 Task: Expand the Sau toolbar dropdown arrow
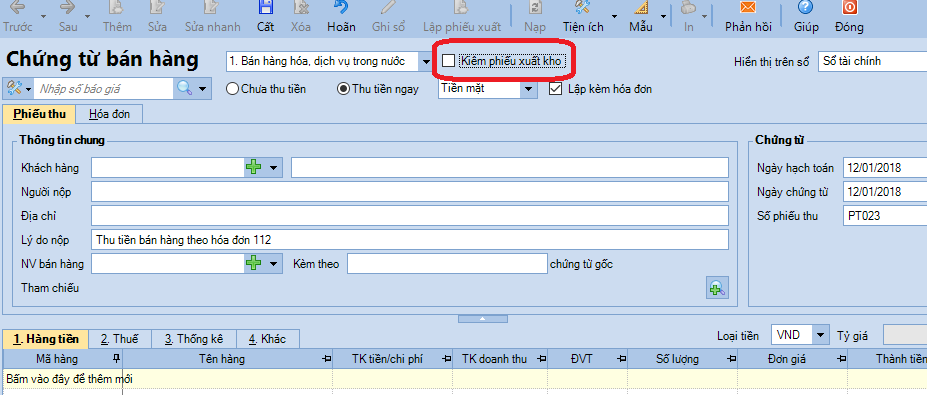point(88,17)
